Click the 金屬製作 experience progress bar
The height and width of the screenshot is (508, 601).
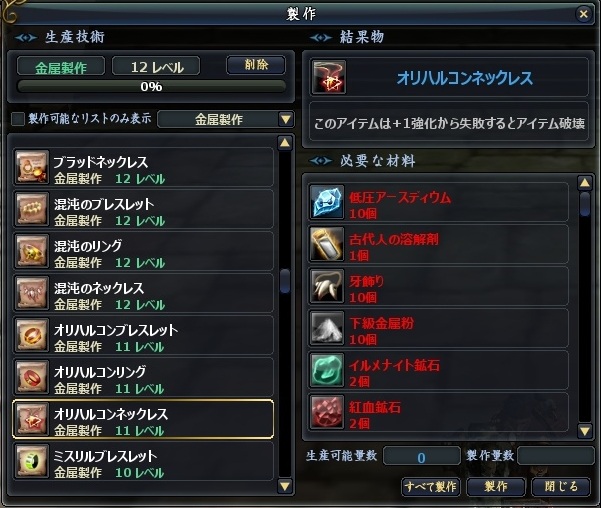pos(151,87)
